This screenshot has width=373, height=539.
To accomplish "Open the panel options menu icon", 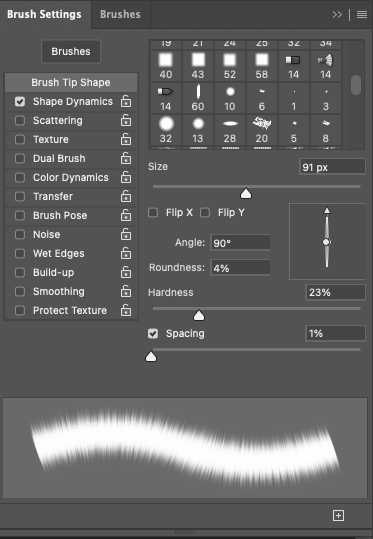I will (362, 14).
